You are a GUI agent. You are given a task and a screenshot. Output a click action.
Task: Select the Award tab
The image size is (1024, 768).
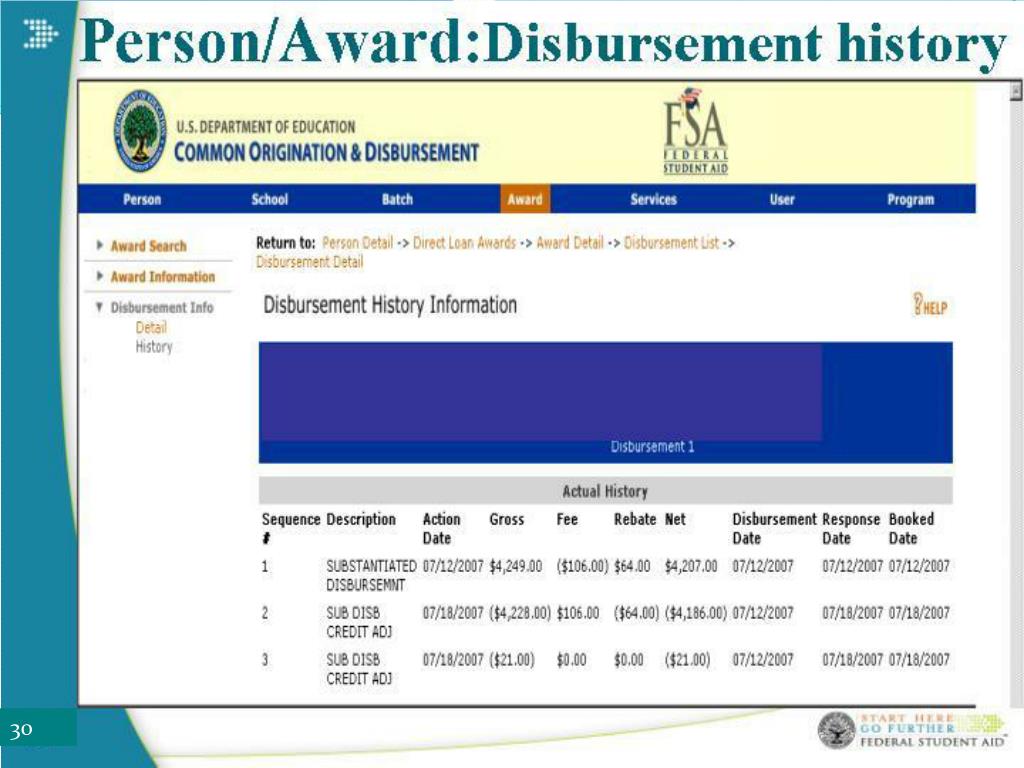[x=525, y=199]
